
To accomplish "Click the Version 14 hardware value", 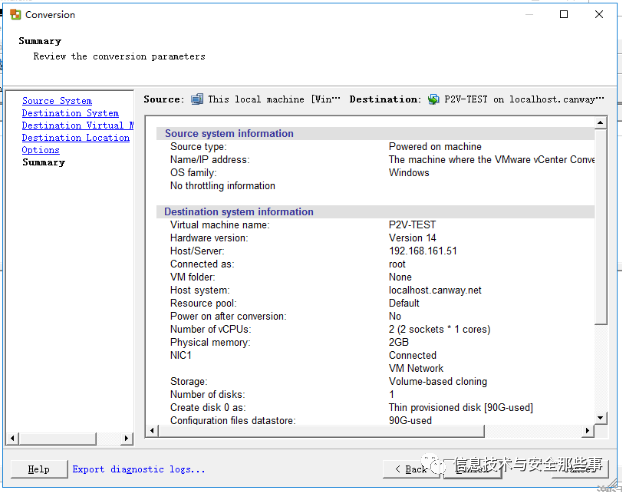I will (x=413, y=238).
